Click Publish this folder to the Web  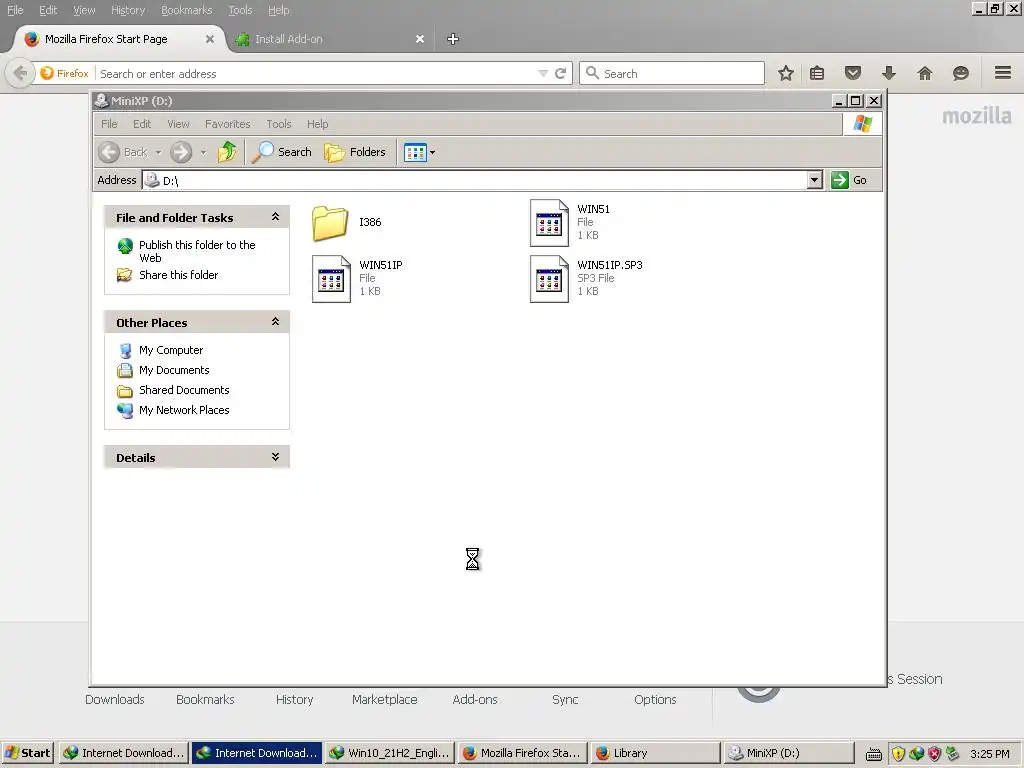(197, 251)
